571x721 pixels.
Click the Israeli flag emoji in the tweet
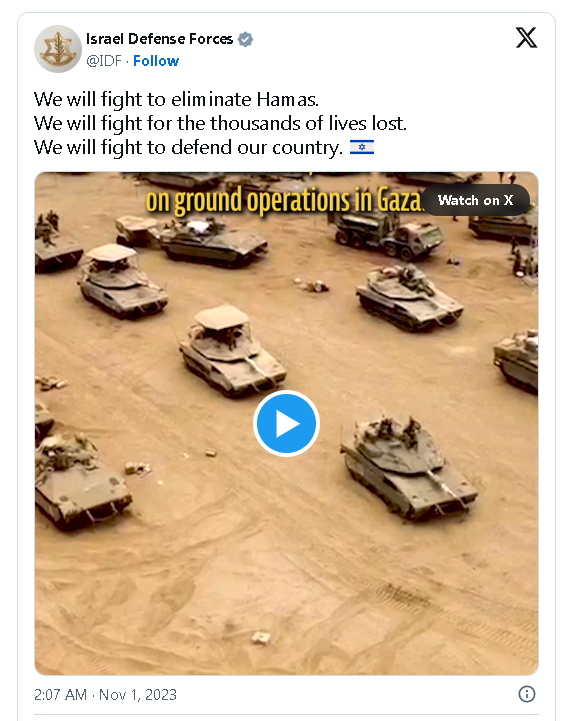[362, 148]
